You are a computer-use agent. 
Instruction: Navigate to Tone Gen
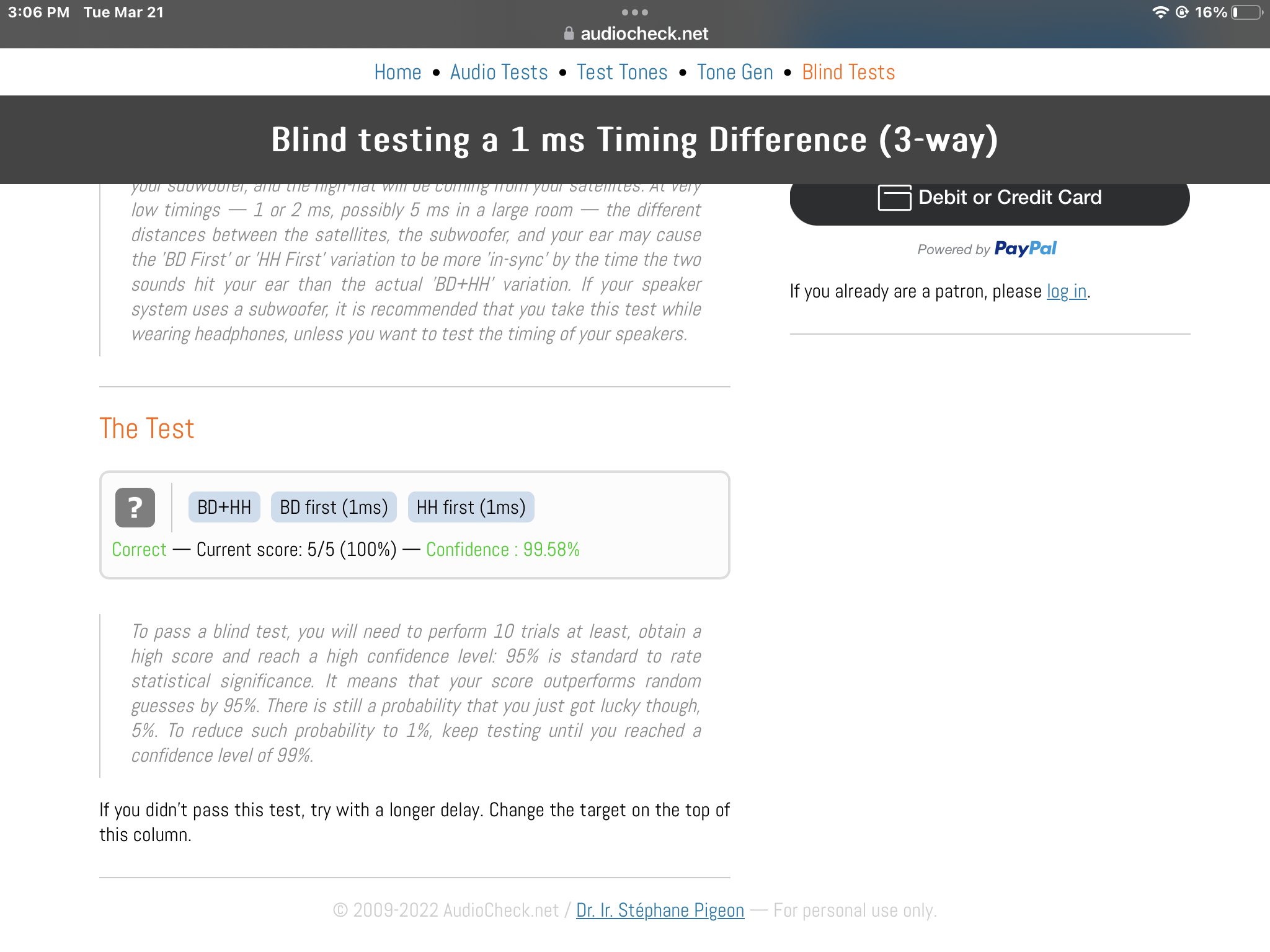(735, 73)
